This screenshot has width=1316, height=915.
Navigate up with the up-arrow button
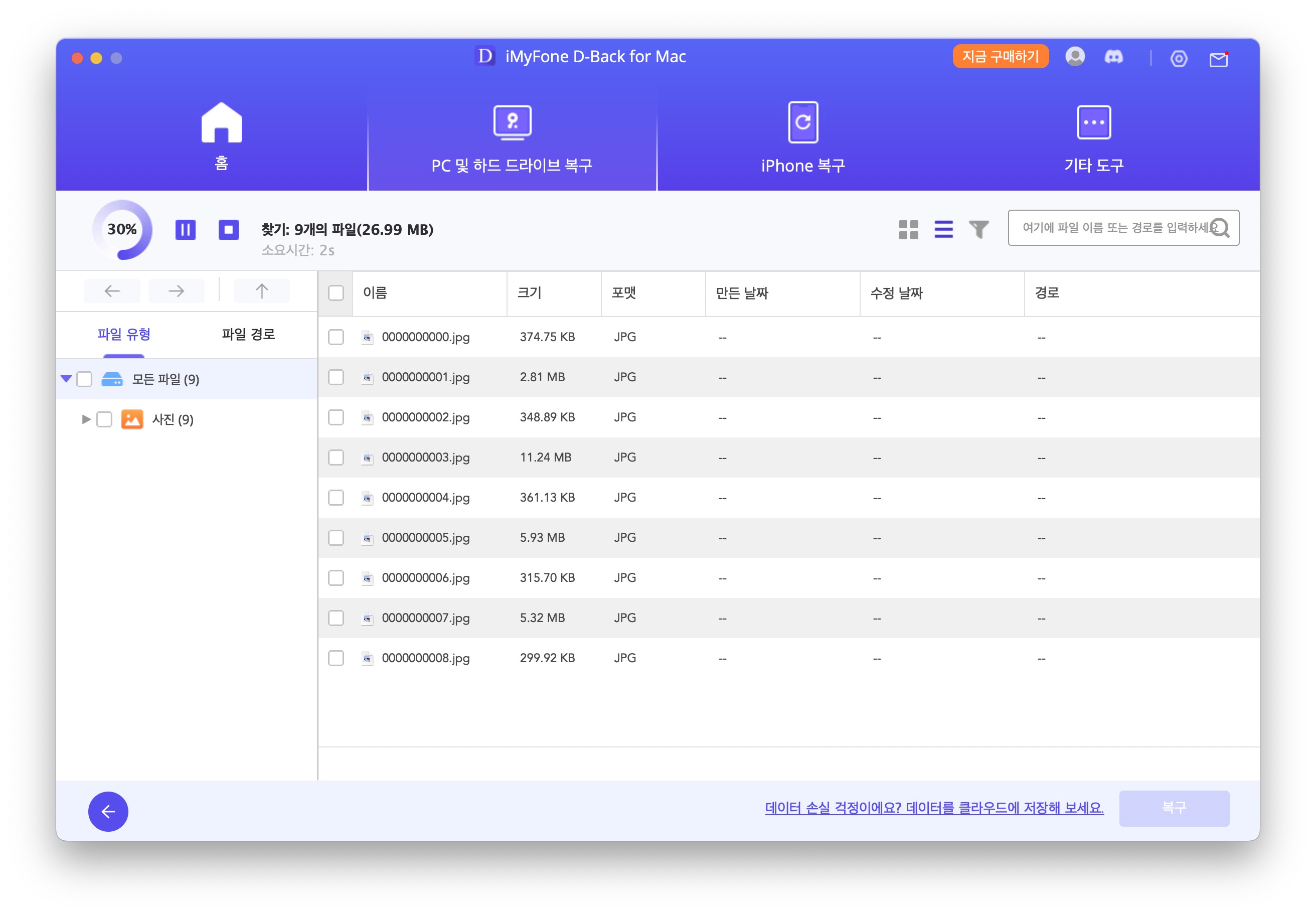coord(261,291)
